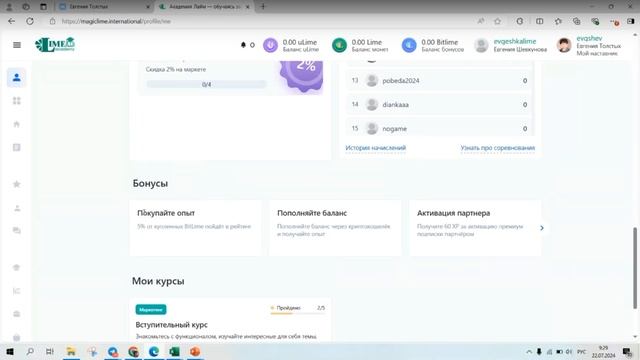Open mentor evqshev's avatar photo
640x360 pixels.
coord(564,45)
